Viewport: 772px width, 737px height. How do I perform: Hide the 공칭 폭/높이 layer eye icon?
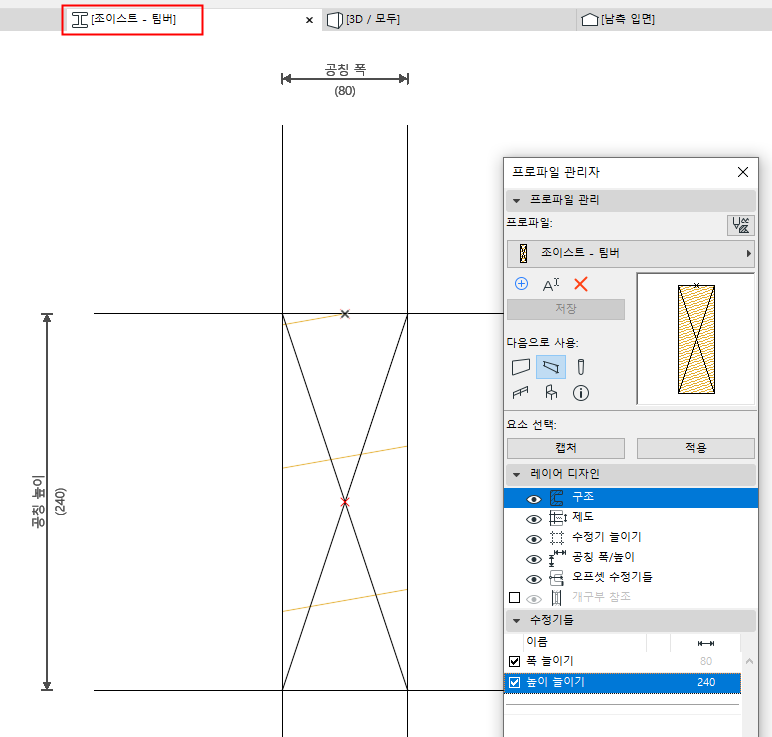[x=534, y=559]
